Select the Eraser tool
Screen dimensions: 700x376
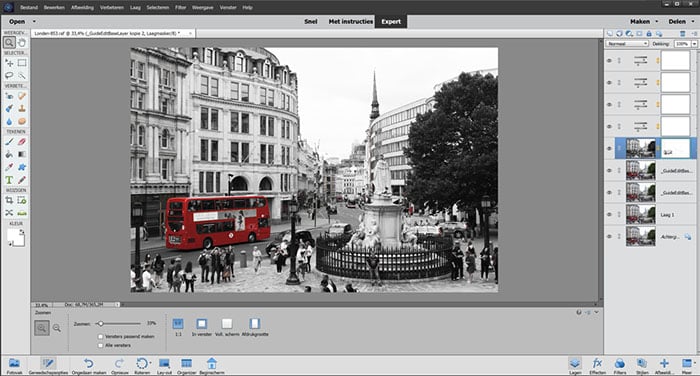(x=22, y=142)
